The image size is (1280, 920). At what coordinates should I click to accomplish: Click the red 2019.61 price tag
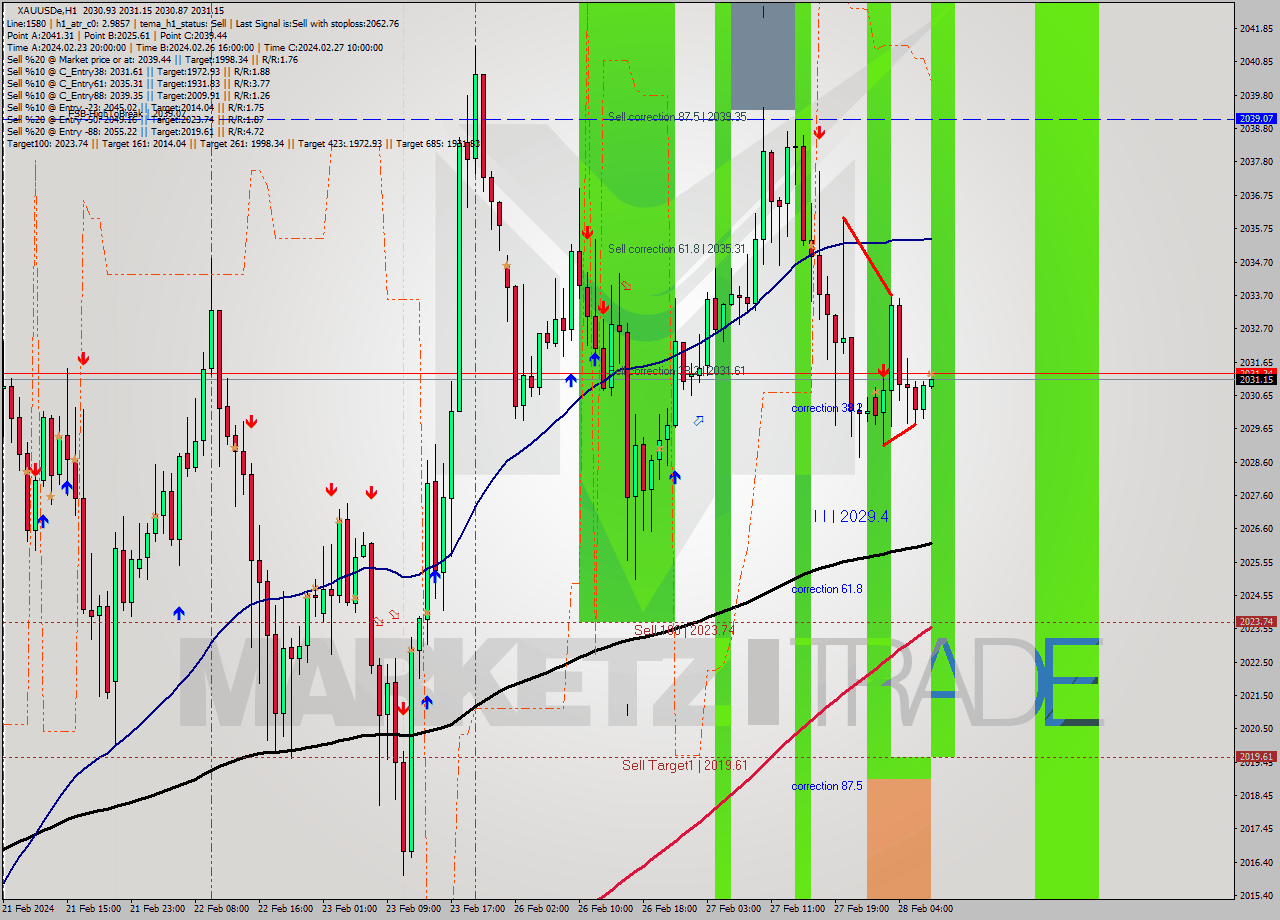[1256, 757]
